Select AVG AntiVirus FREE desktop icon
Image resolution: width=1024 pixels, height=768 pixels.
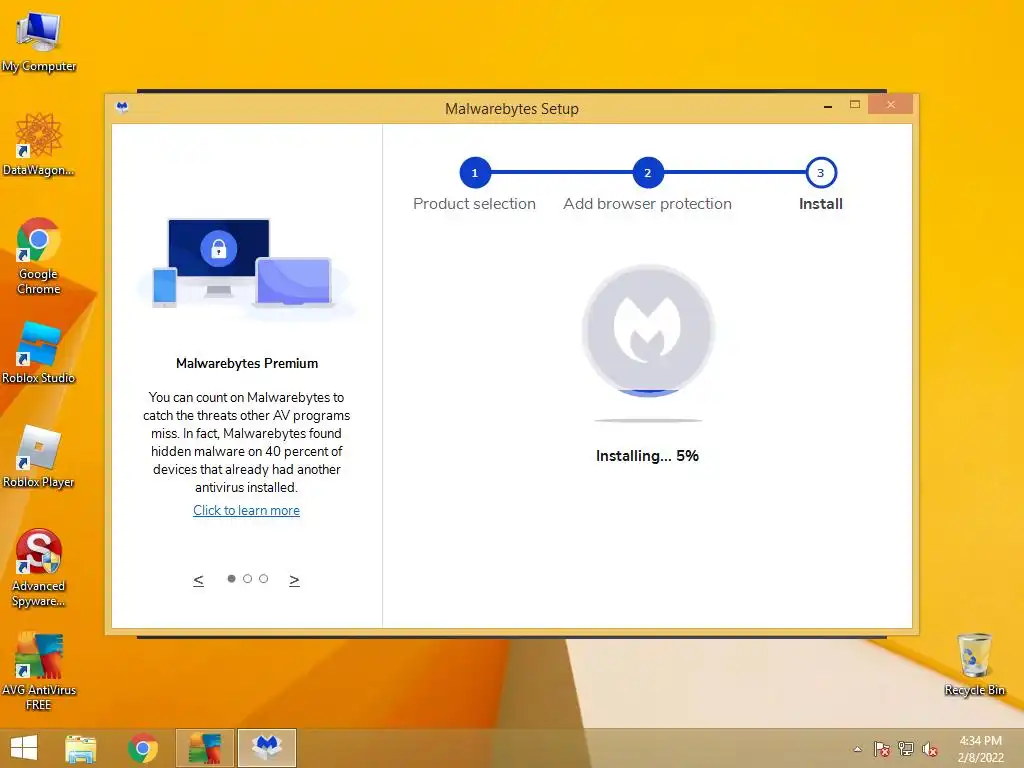[x=39, y=671]
